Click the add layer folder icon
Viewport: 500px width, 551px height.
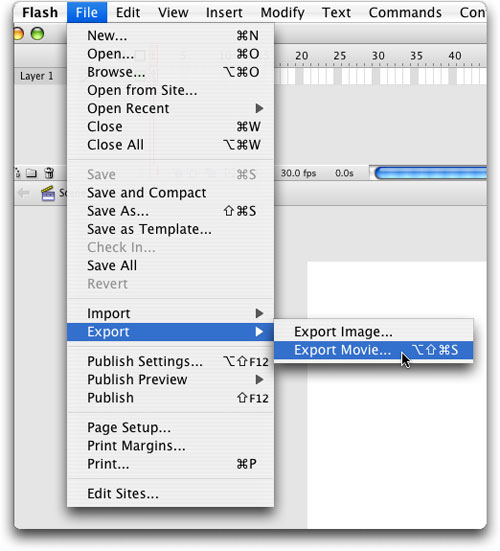tap(32, 173)
